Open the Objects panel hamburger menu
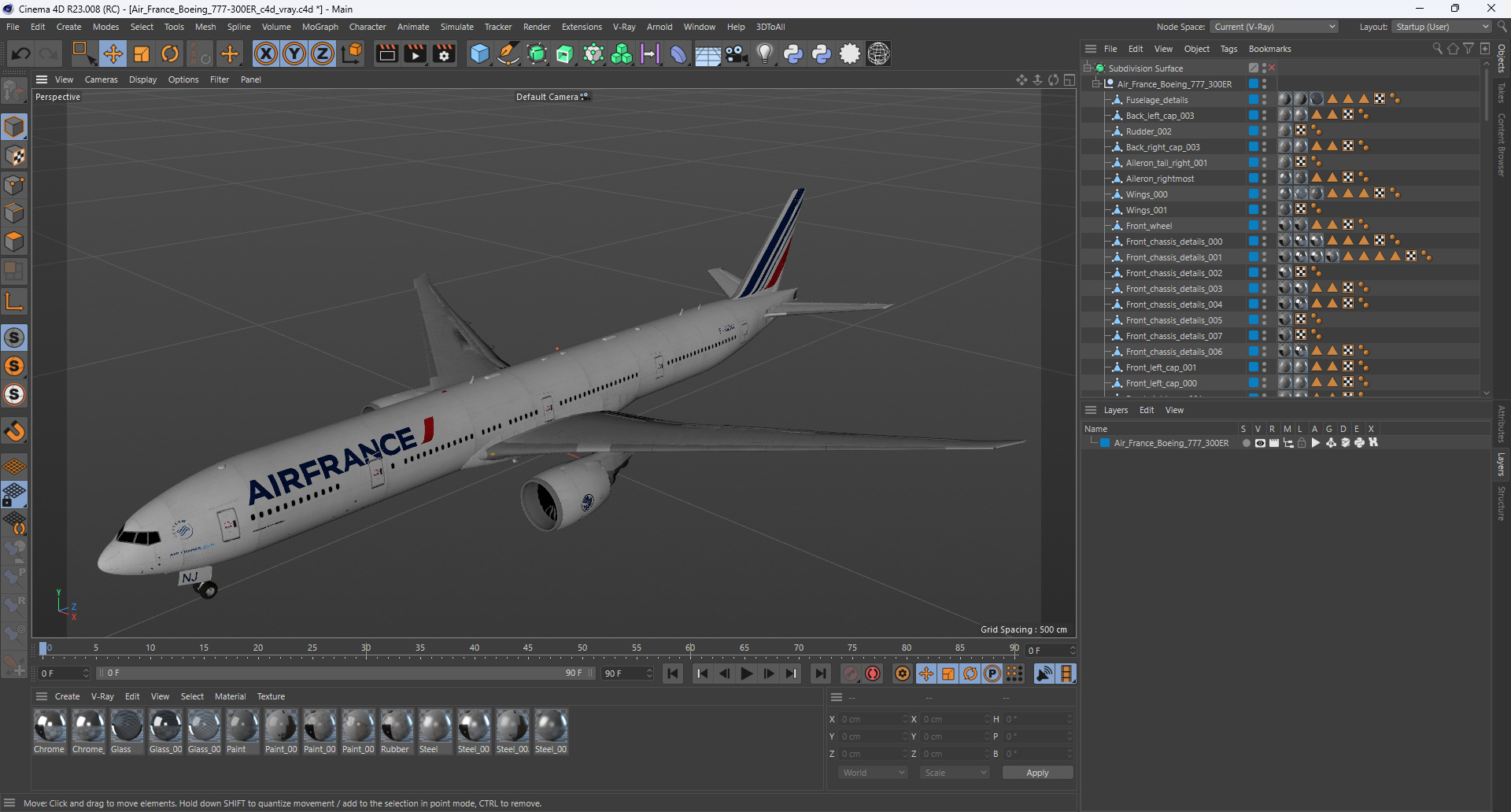Screen dimensions: 1511x812 click(1090, 49)
